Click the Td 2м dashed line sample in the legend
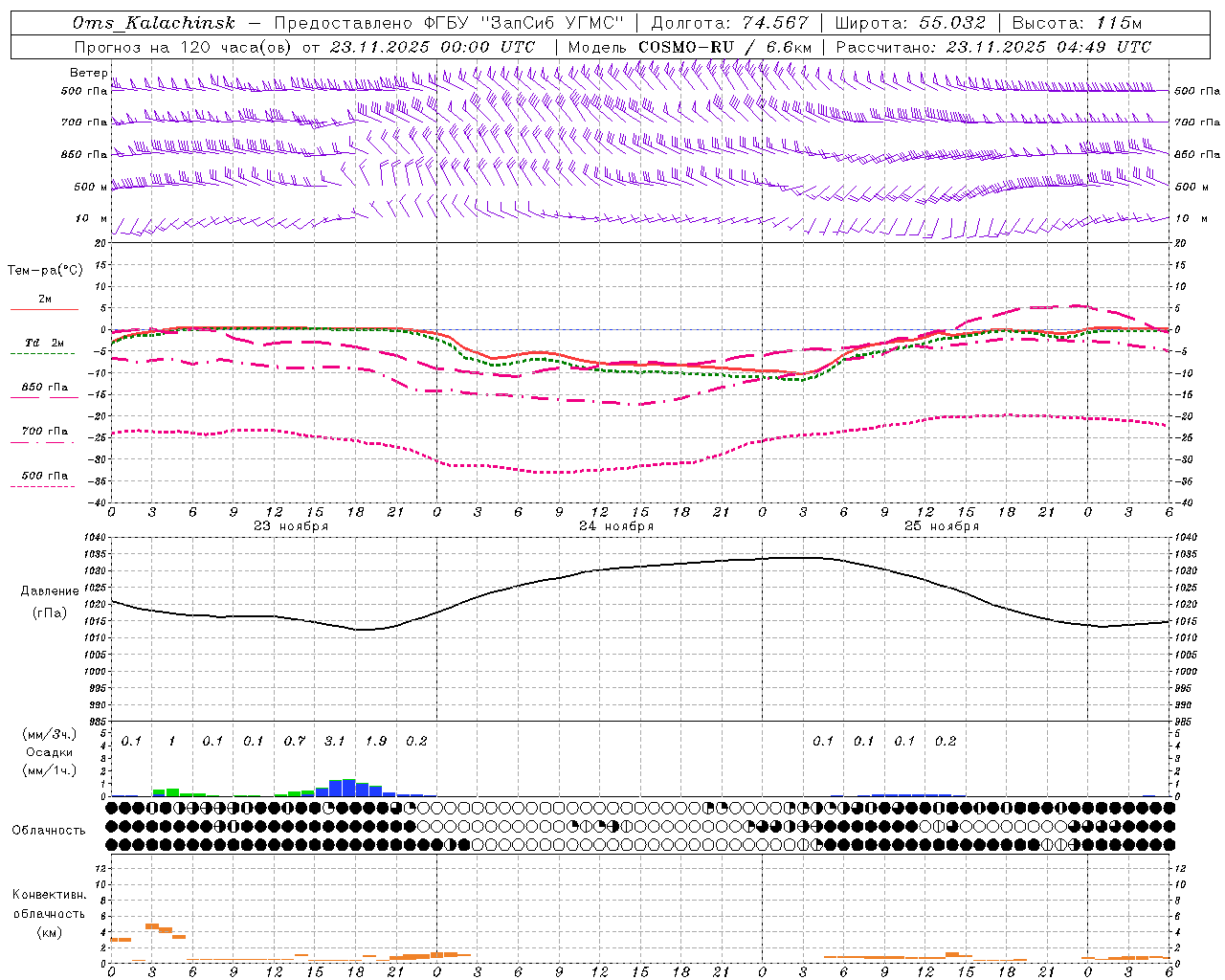The height and width of the screenshot is (980, 1225). point(42,354)
